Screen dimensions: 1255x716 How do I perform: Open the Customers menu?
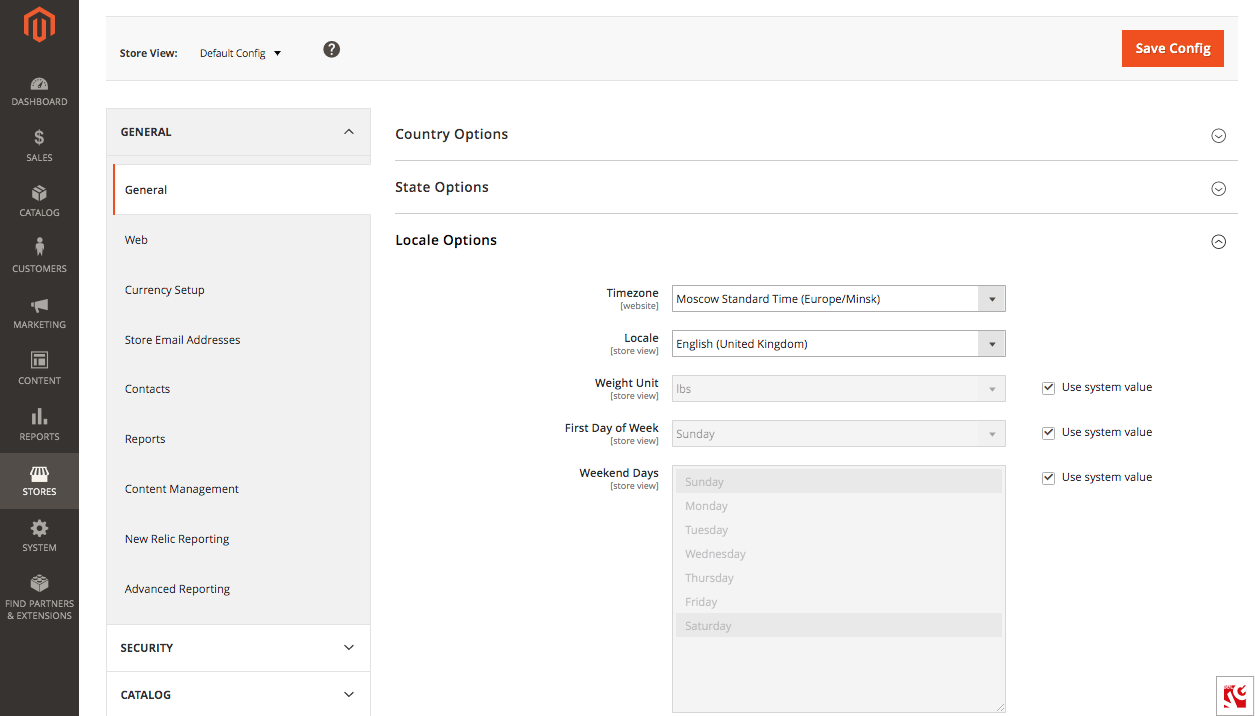39,257
